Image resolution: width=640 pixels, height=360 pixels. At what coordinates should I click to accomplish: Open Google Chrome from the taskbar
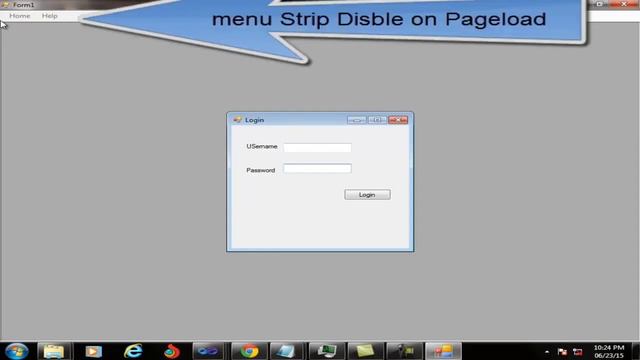[x=249, y=351]
